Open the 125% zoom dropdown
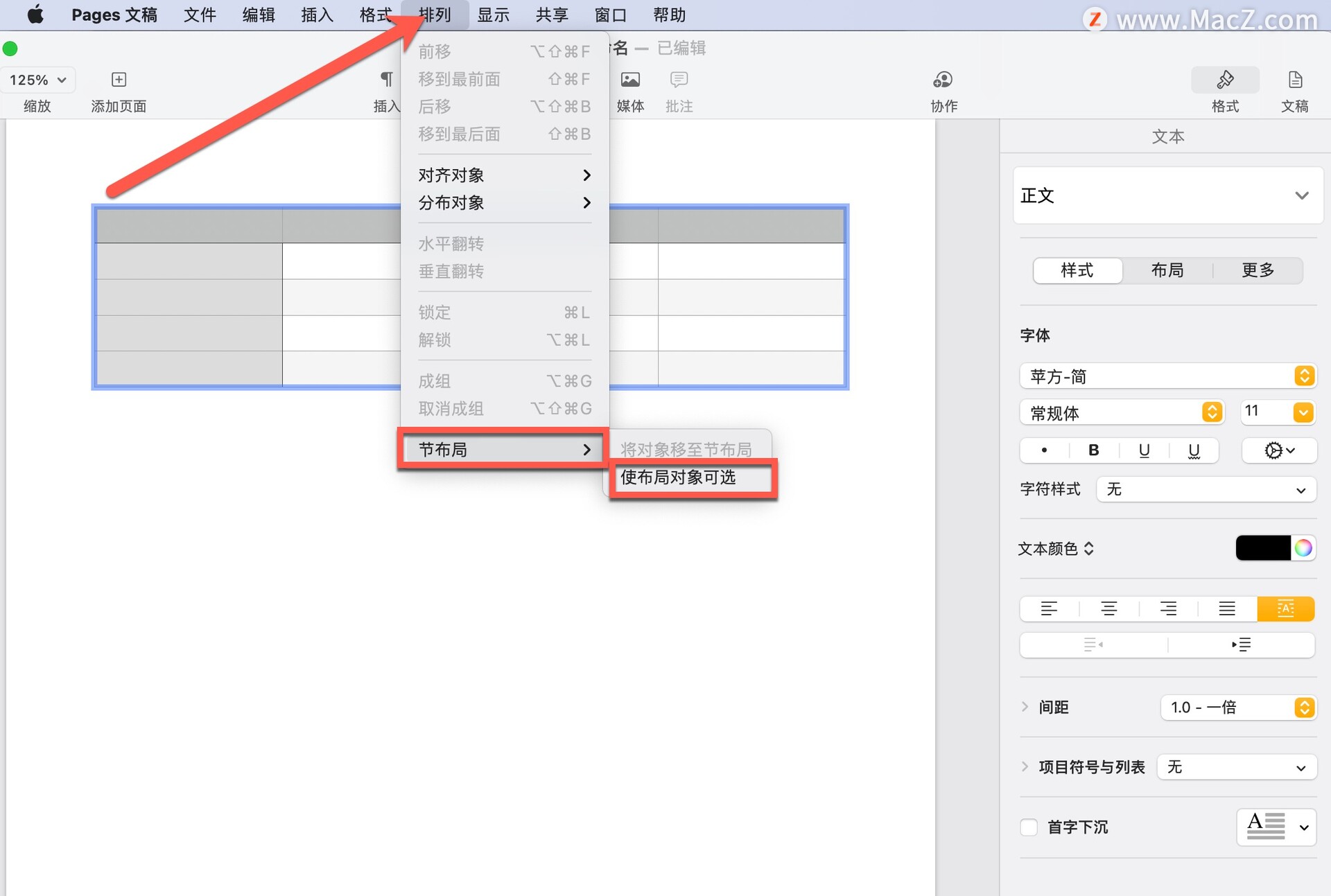1331x896 pixels. coord(38,80)
